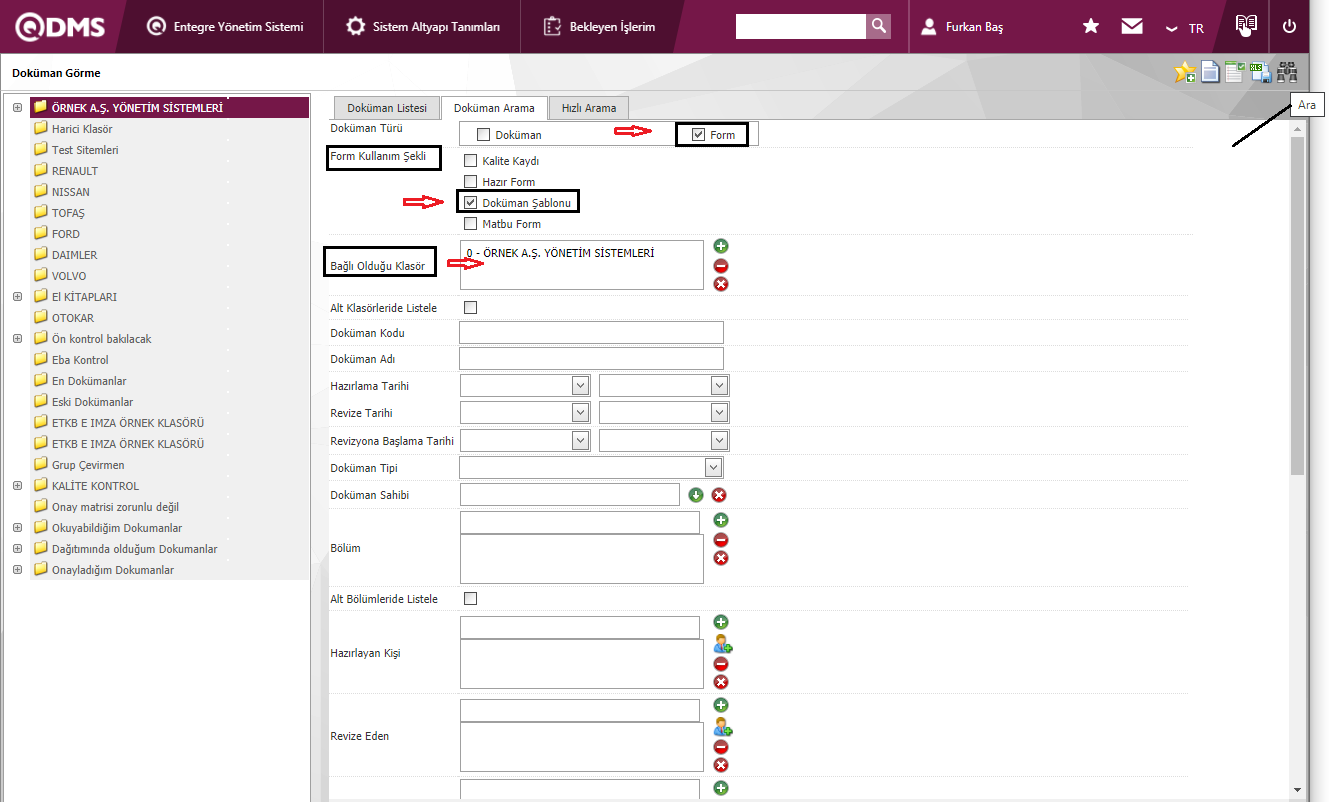Click green down-arrow icon beside Doküman Sahibi

[x=697, y=495]
